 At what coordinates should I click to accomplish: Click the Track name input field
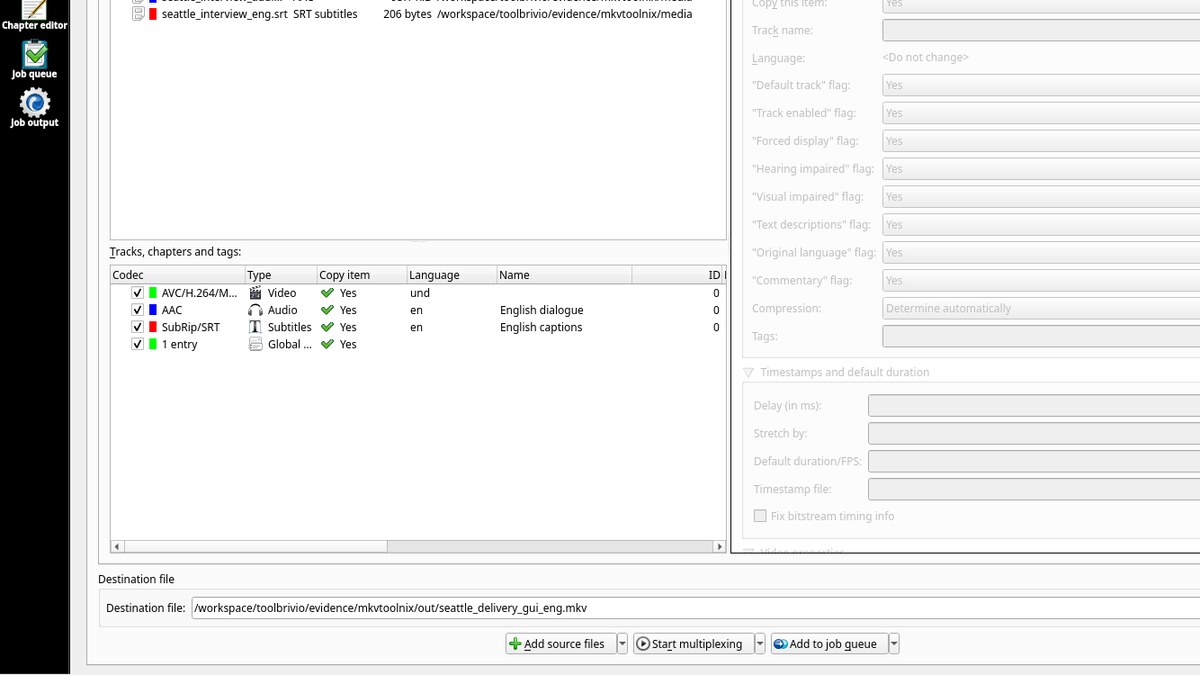[x=1041, y=30]
